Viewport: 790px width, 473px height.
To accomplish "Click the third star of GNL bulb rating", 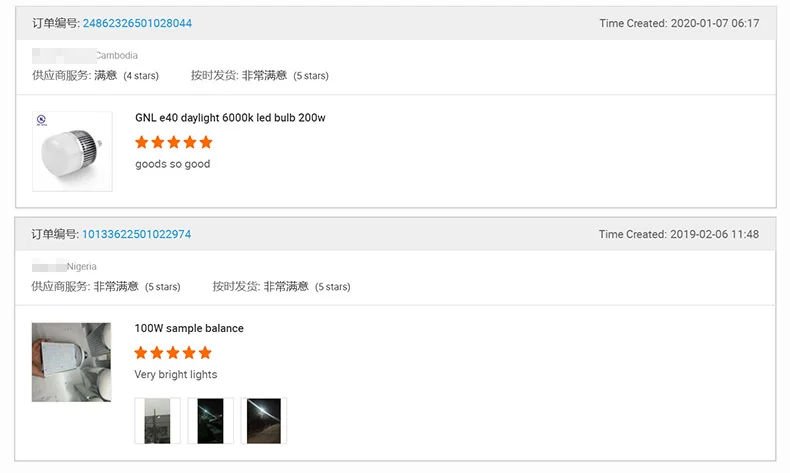I will point(174,142).
